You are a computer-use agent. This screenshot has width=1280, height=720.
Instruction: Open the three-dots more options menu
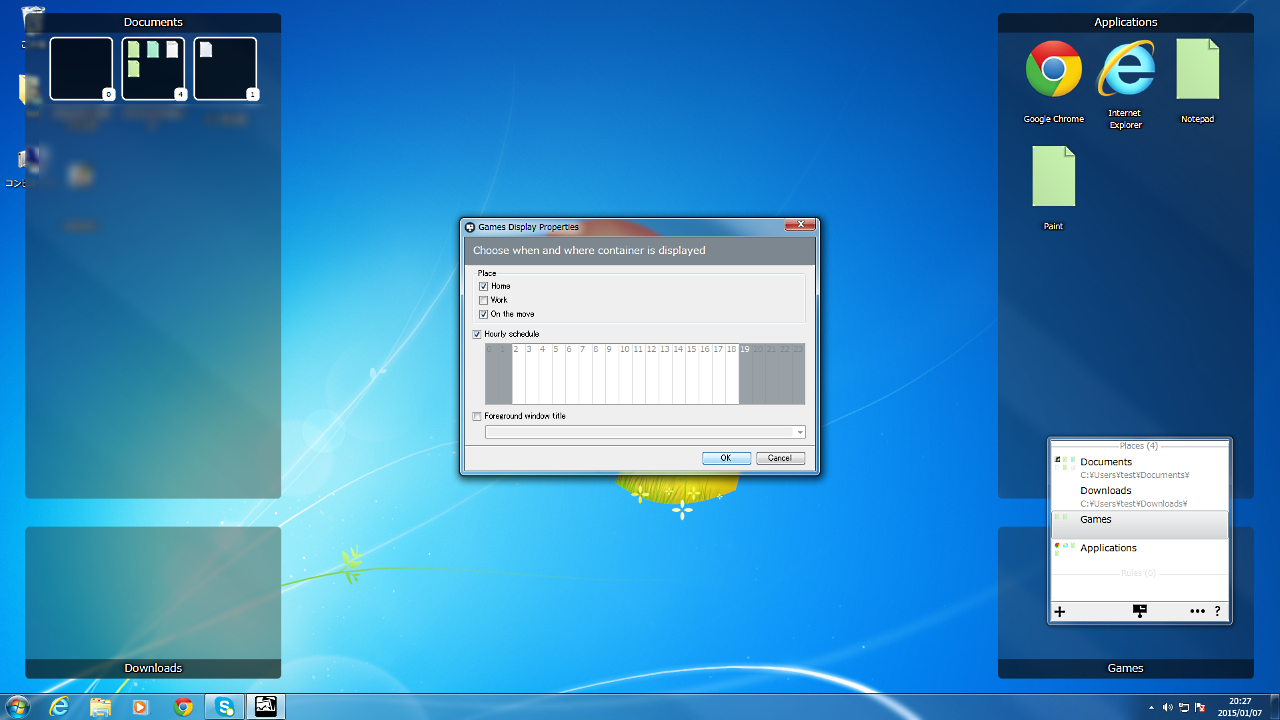pos(1197,611)
